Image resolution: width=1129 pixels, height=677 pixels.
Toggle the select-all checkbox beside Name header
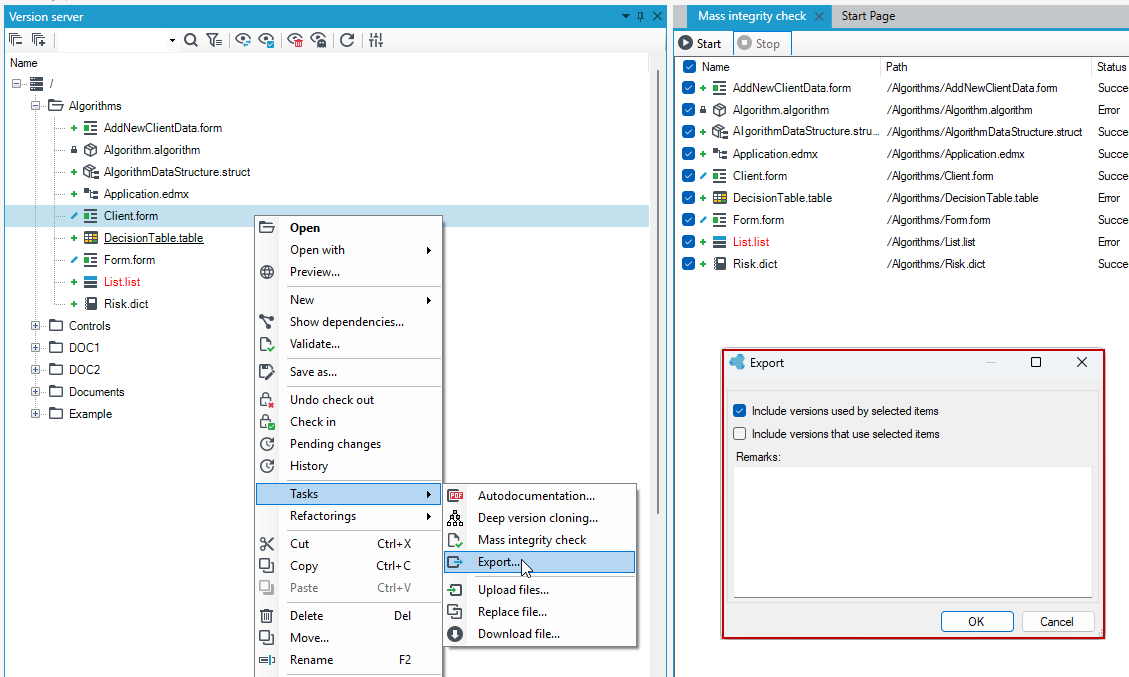pos(689,67)
